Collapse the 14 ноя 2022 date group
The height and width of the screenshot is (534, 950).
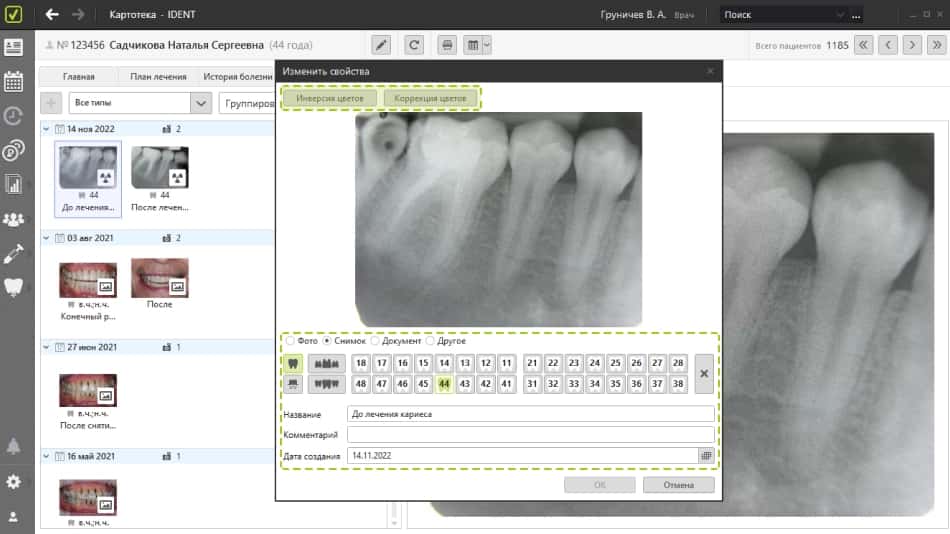click(47, 129)
